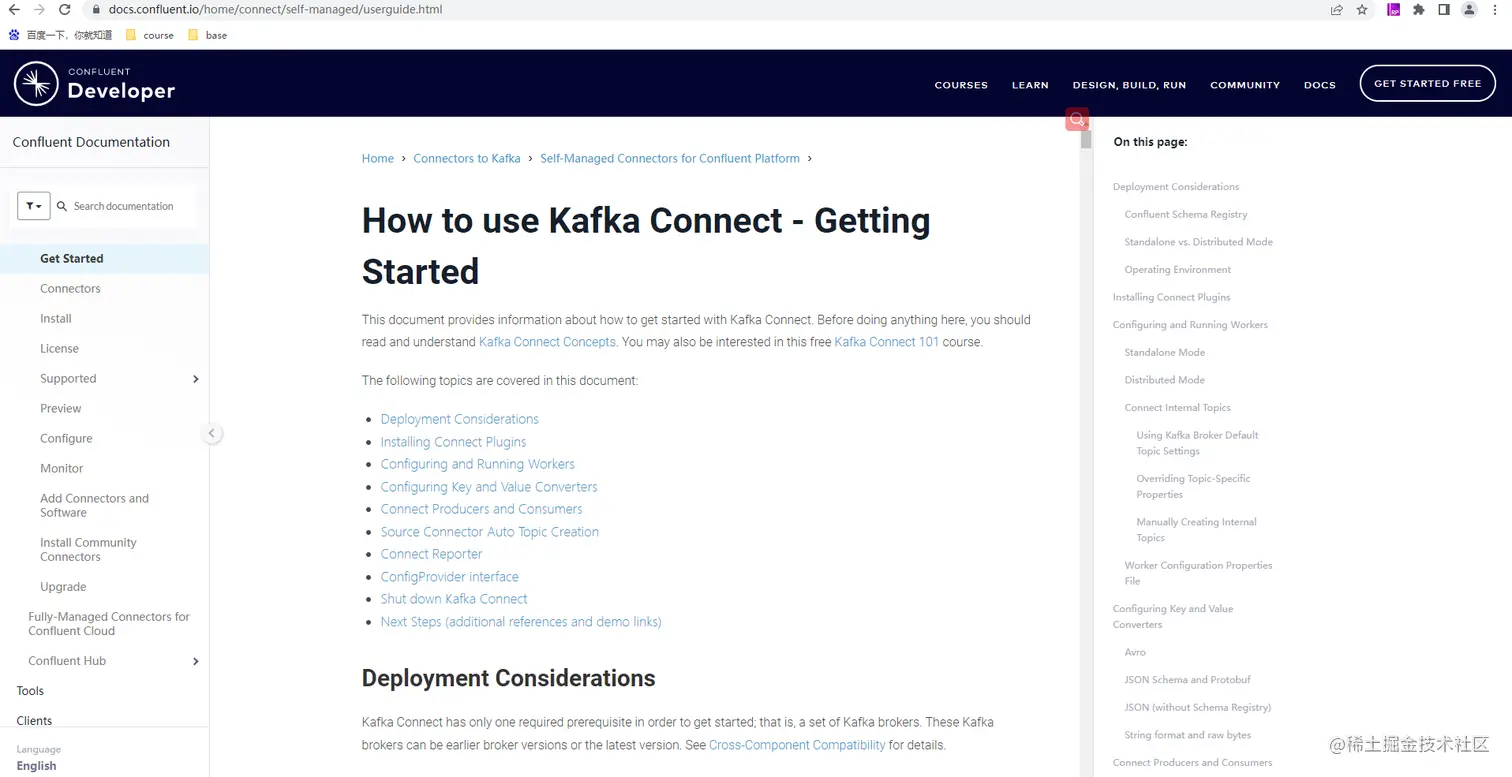Screen dimensions: 1512x777
Task: Expand the Supported section in the sidebar
Action: [x=196, y=379]
